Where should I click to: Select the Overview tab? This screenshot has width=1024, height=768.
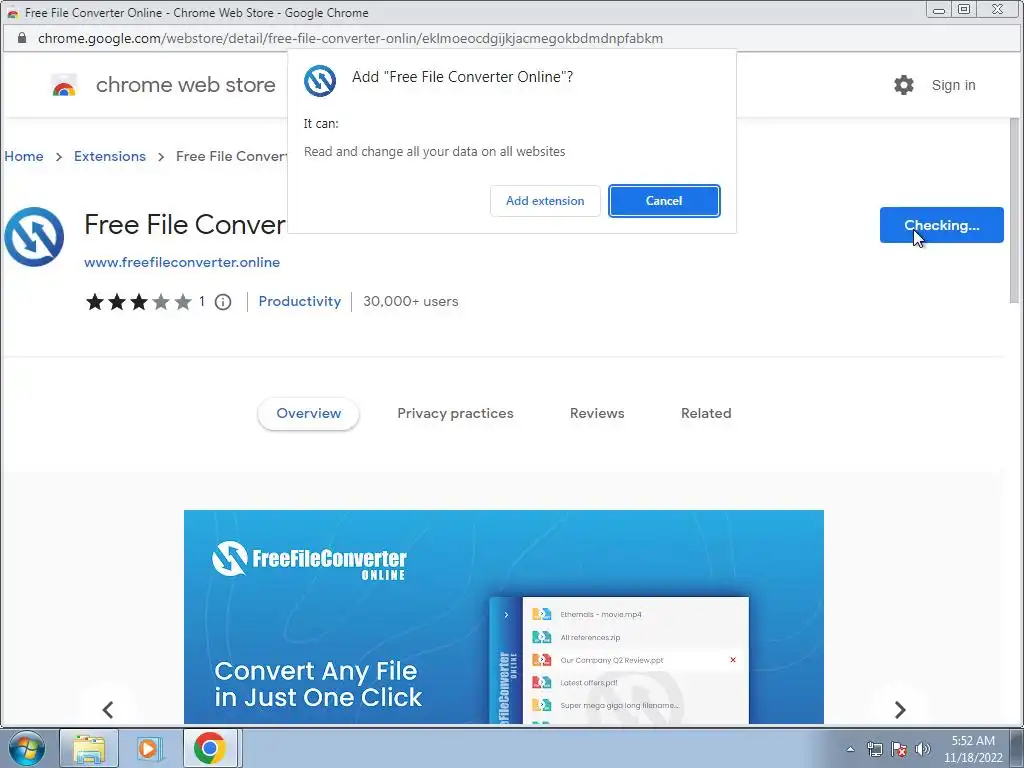tap(308, 413)
